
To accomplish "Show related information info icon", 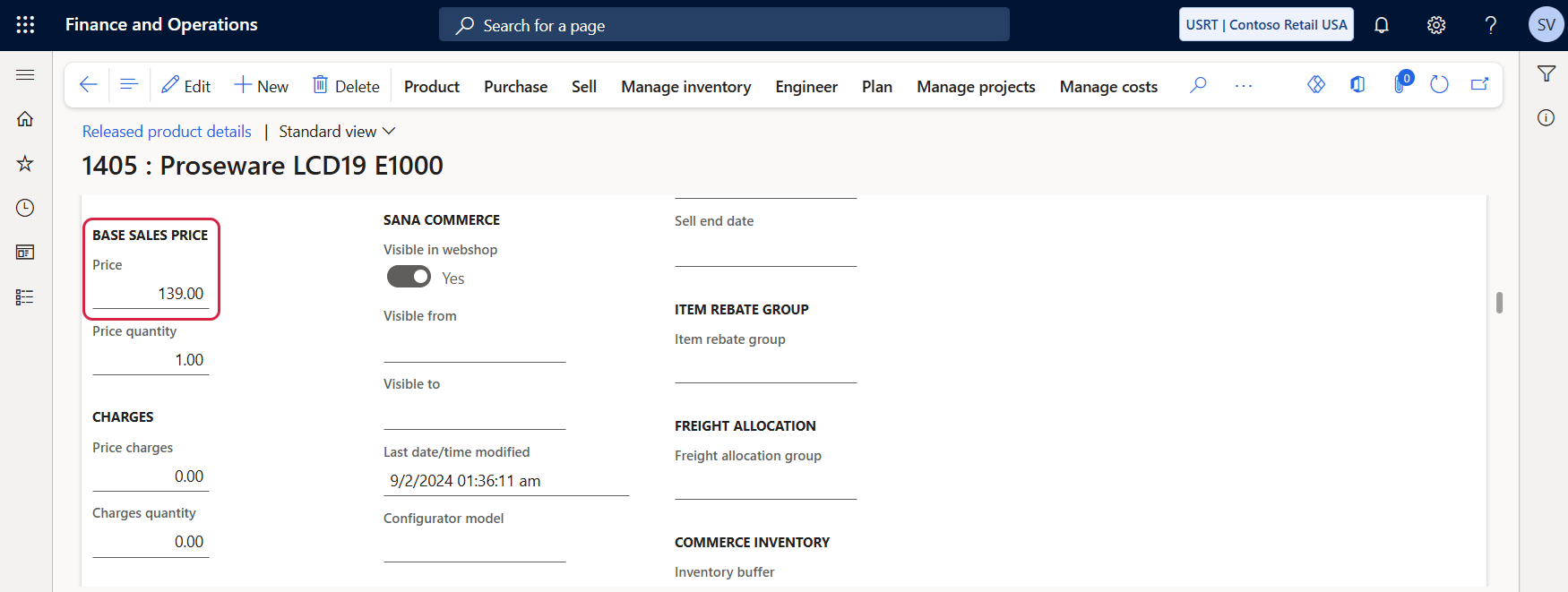I will (x=1546, y=118).
